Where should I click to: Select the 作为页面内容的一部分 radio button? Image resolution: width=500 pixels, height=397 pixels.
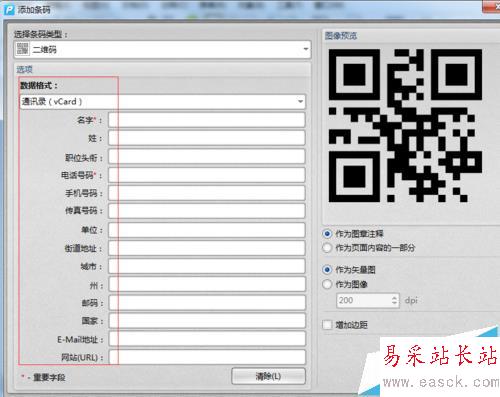pyautogui.click(x=327, y=248)
